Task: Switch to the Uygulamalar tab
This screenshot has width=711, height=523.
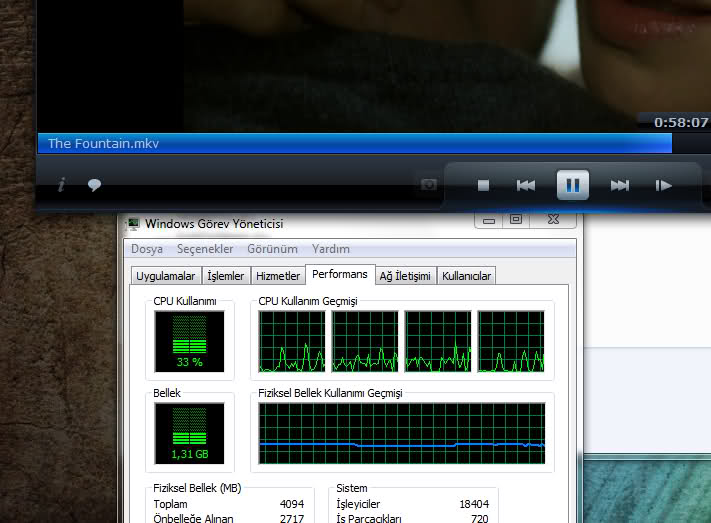Action: click(x=166, y=276)
